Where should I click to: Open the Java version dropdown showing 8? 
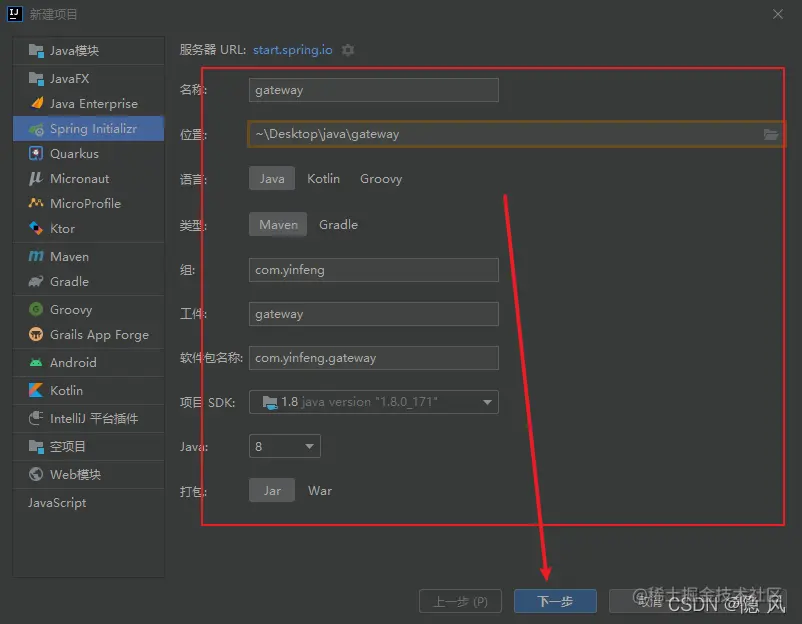[284, 446]
